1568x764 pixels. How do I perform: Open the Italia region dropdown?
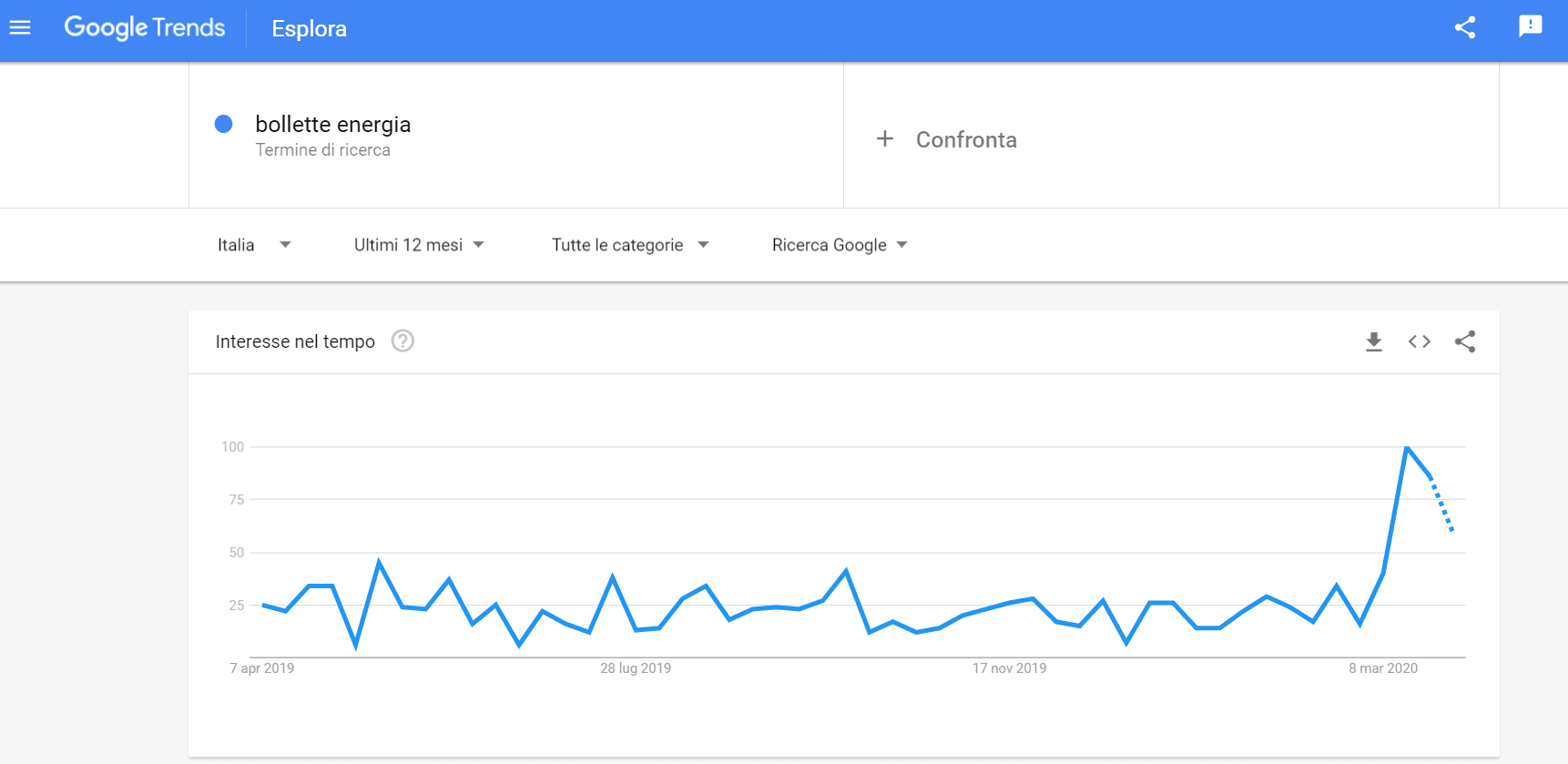click(254, 245)
